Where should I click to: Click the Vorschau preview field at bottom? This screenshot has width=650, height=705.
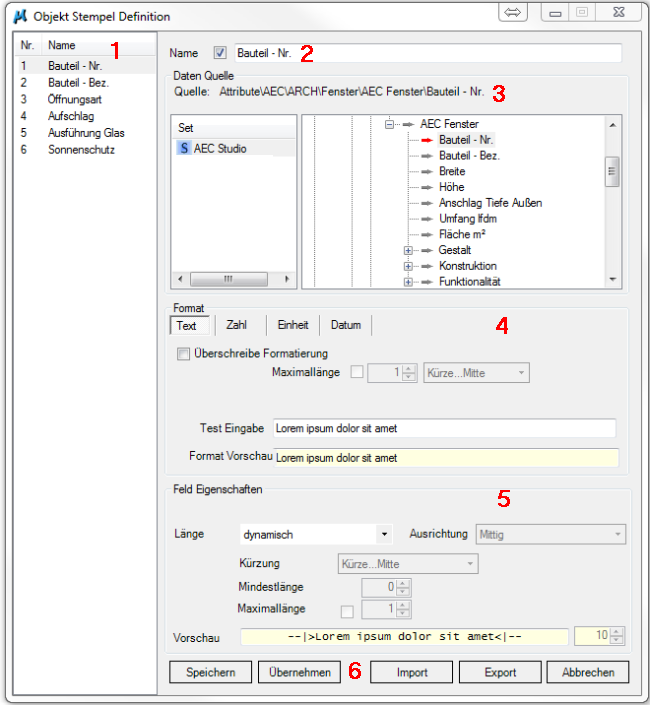[404, 637]
